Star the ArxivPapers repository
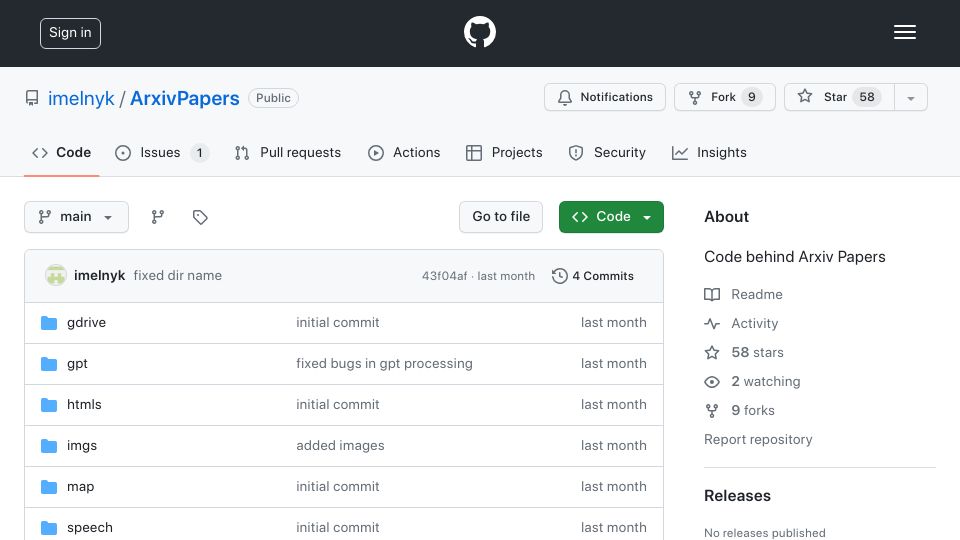960x540 pixels. pos(839,97)
